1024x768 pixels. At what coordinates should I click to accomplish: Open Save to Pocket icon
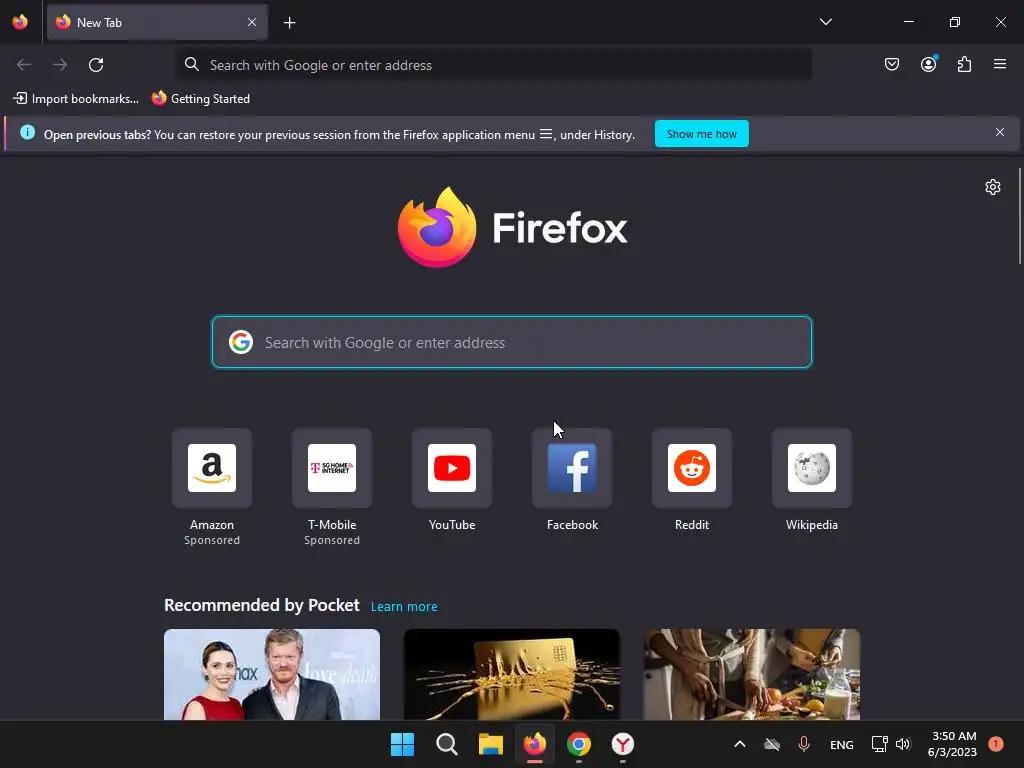(x=891, y=64)
